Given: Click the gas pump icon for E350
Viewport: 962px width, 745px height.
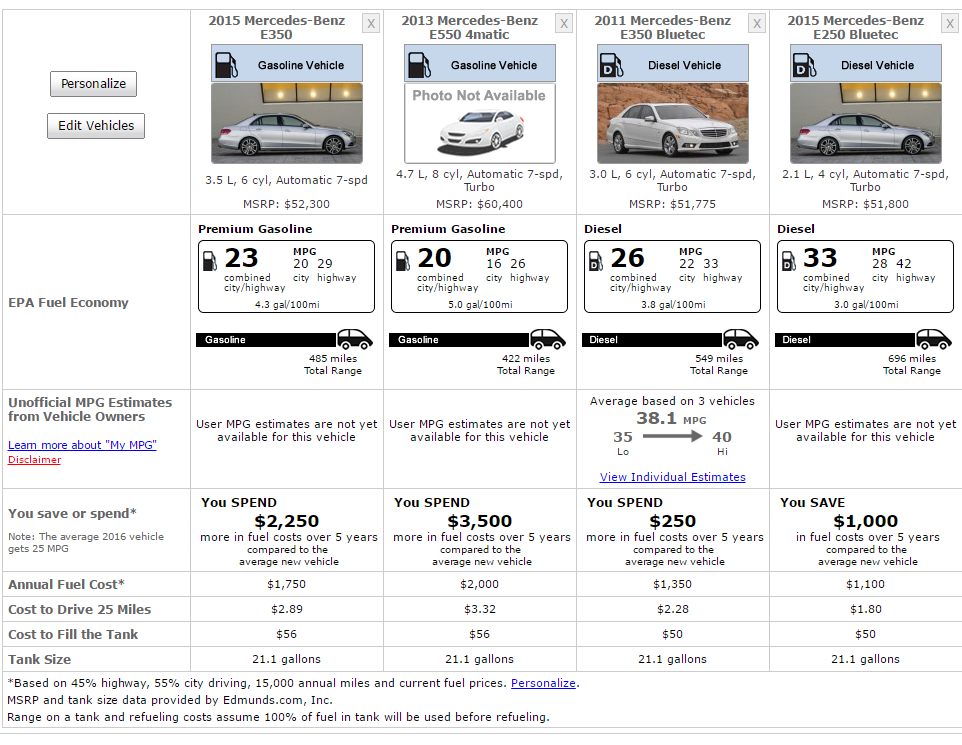Looking at the screenshot, I should 228,65.
